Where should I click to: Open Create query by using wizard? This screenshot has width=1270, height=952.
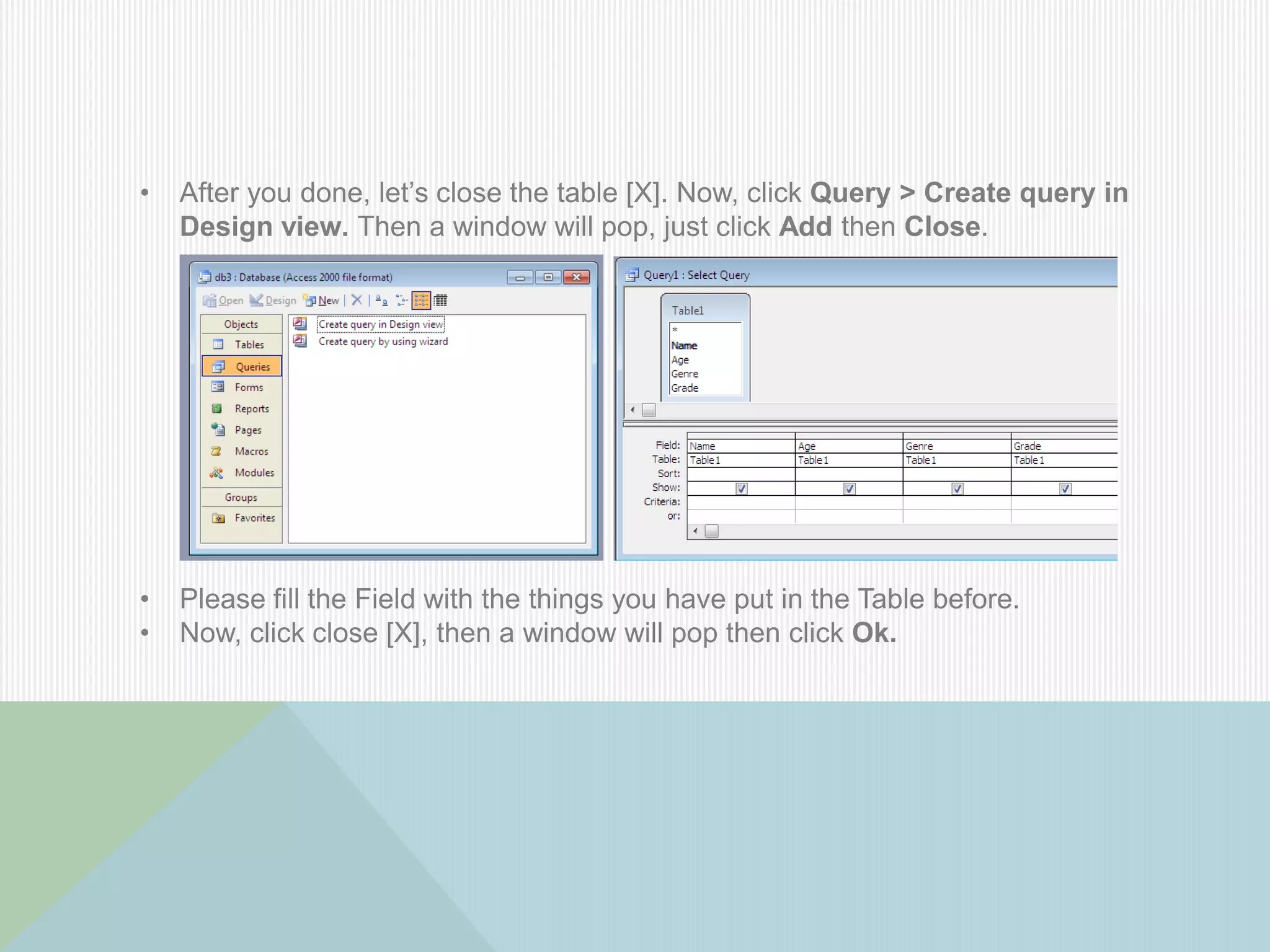(383, 342)
